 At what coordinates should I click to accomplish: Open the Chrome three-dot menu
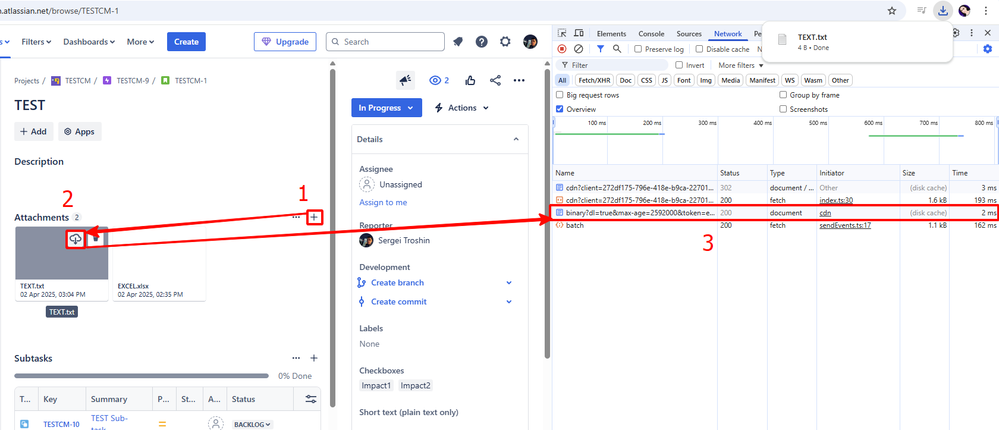[987, 10]
